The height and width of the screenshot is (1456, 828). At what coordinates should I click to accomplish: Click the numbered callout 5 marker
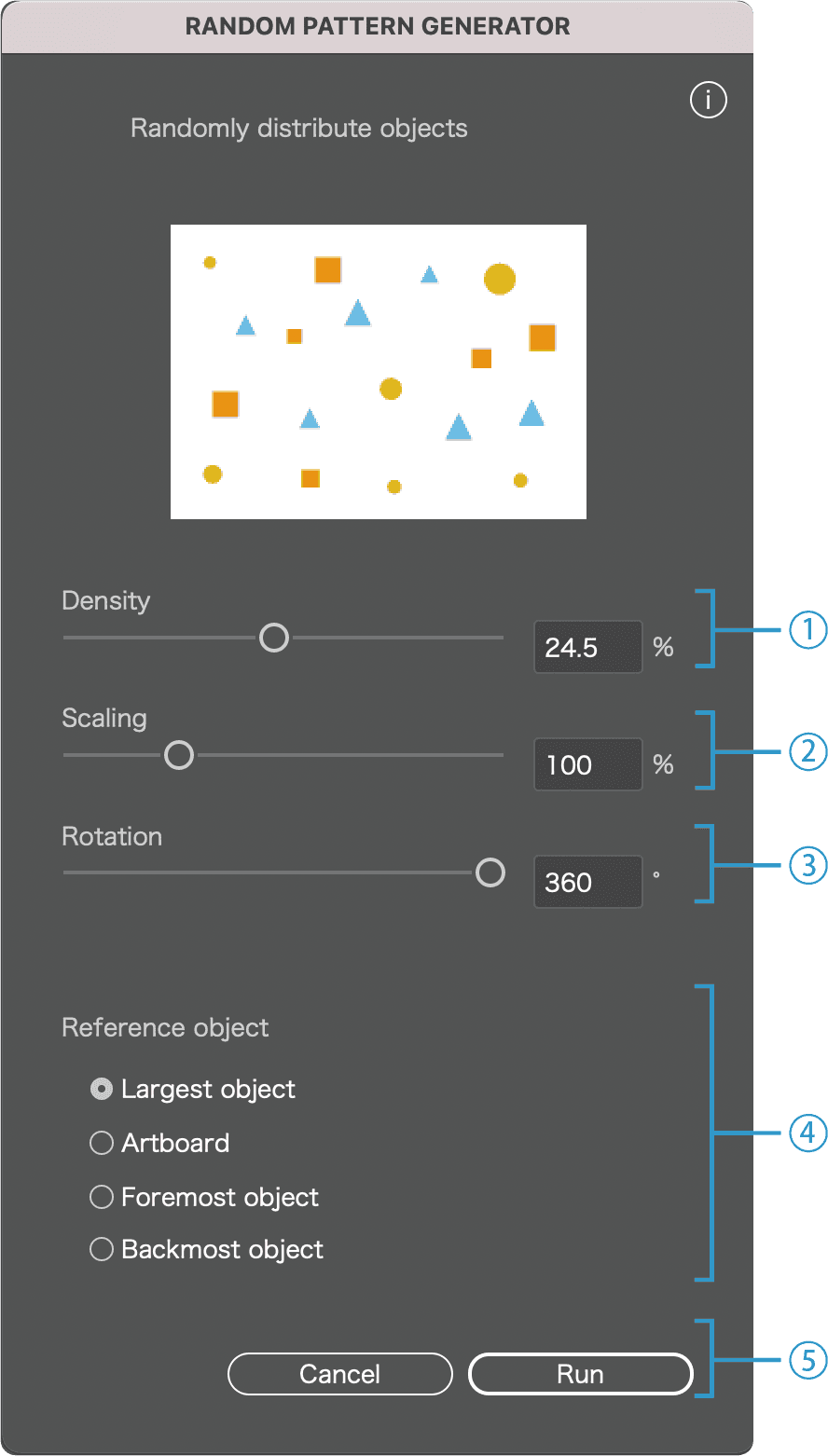click(x=807, y=1360)
